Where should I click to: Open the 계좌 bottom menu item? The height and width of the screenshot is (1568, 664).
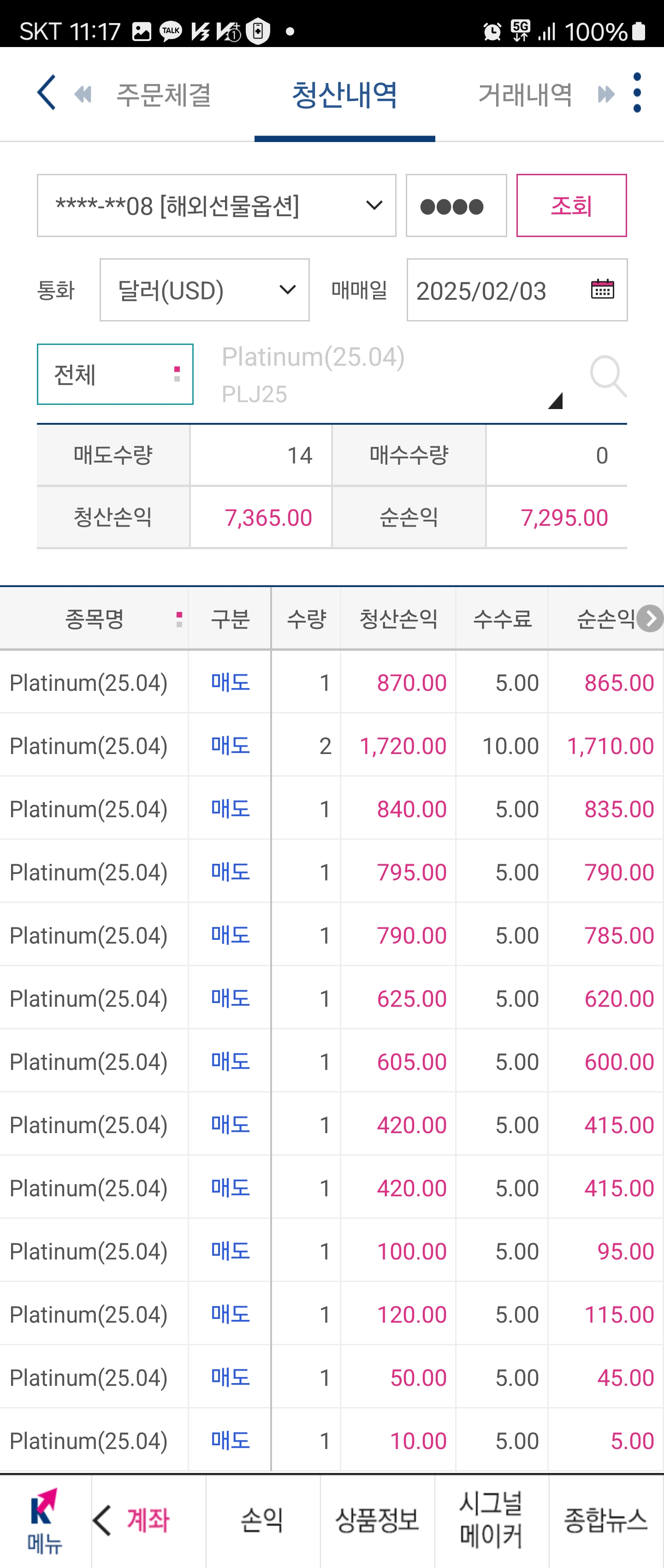point(148,1520)
